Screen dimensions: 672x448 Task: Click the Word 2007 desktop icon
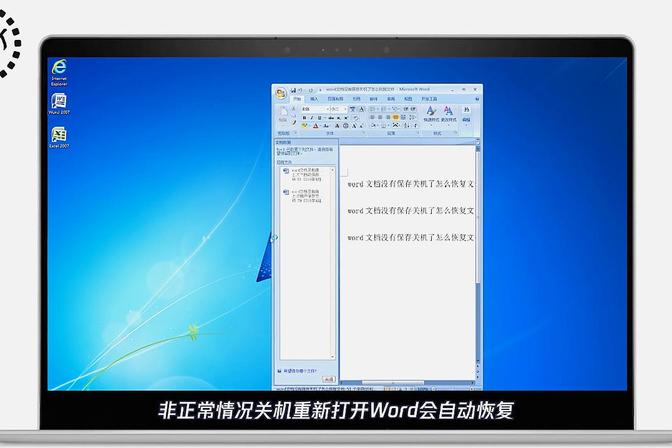pos(59,104)
